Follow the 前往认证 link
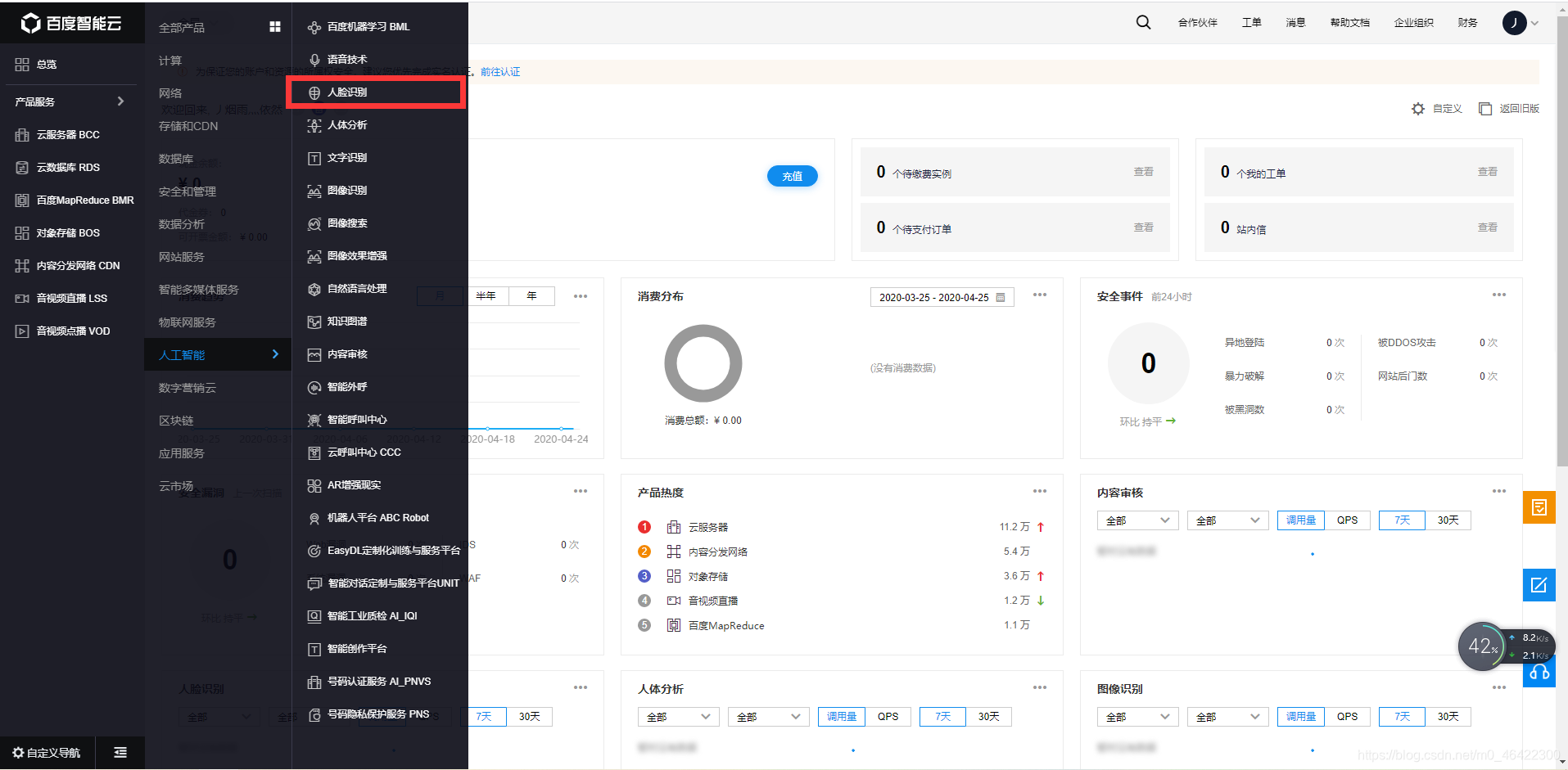Screen dimensions: 1568x770 [x=500, y=72]
